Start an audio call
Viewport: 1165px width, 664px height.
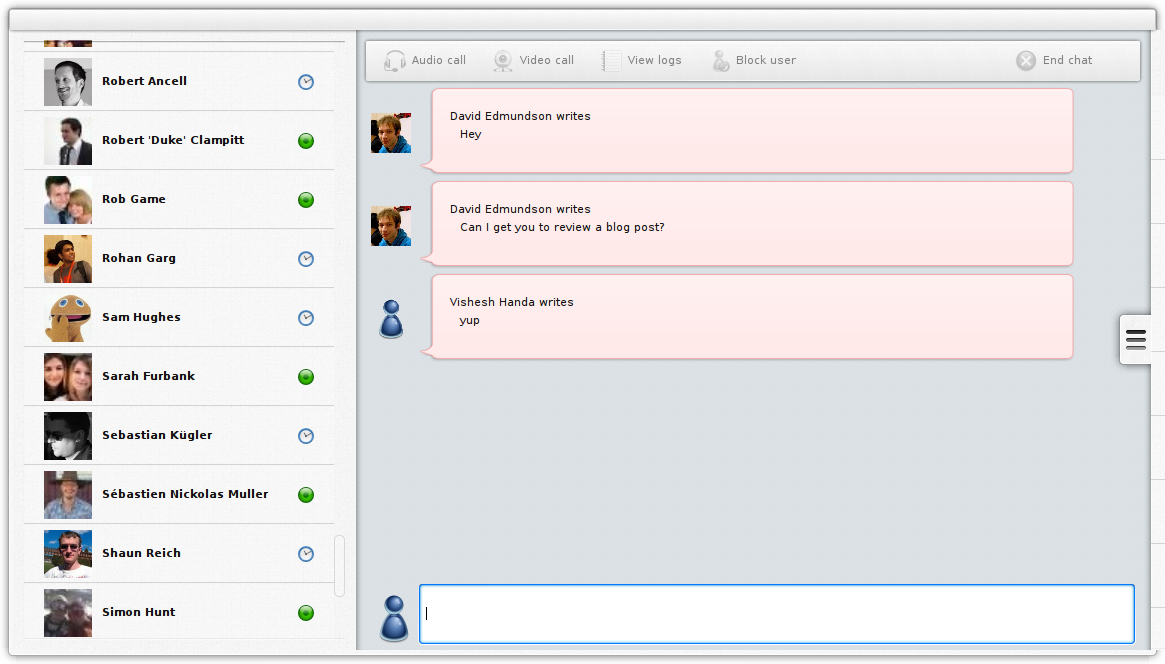tap(425, 60)
